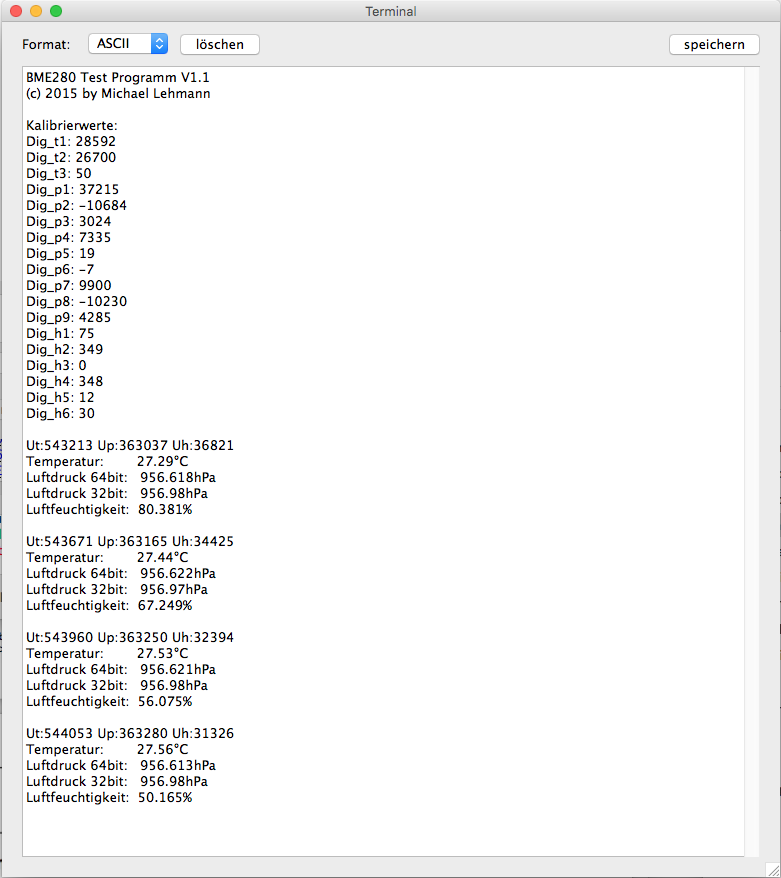Image resolution: width=781 pixels, height=878 pixels.
Task: Click the 'Dig_t1: 28592' line
Action: click(71, 141)
